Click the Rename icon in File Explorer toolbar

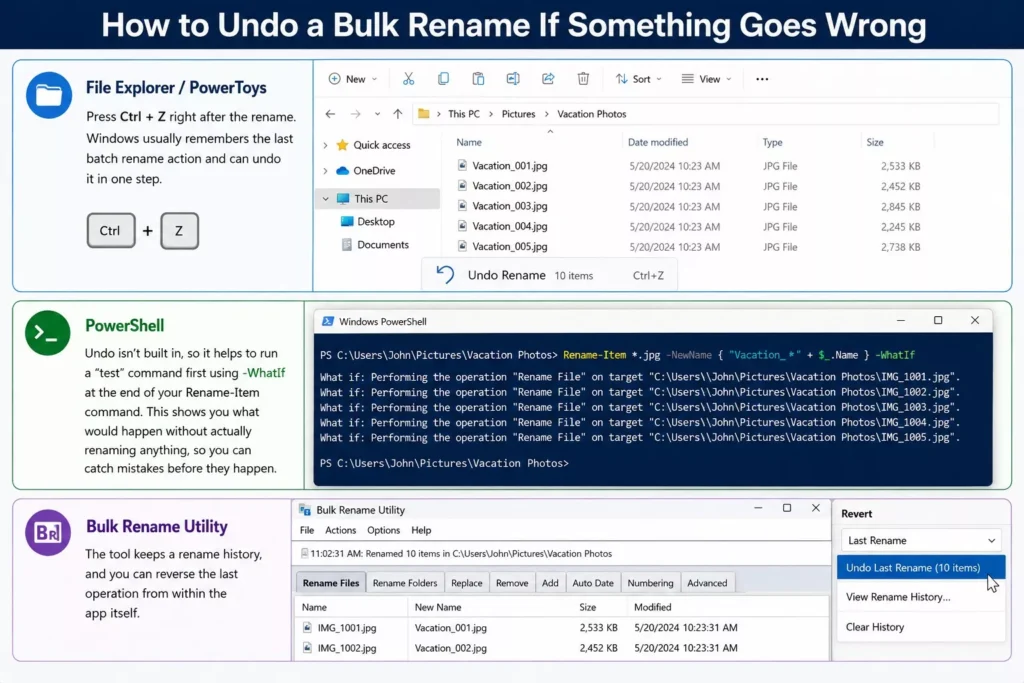pyautogui.click(x=513, y=79)
